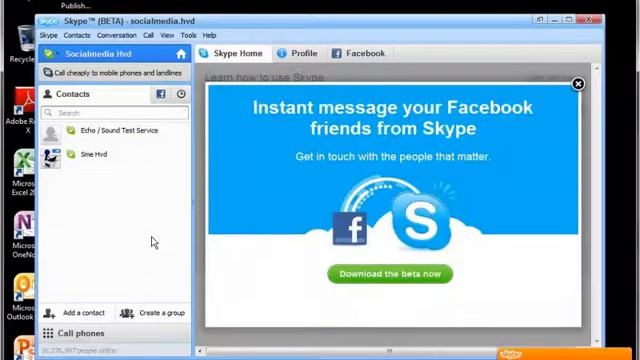Switch to the Facebook tab
640x360 pixels.
(360, 53)
